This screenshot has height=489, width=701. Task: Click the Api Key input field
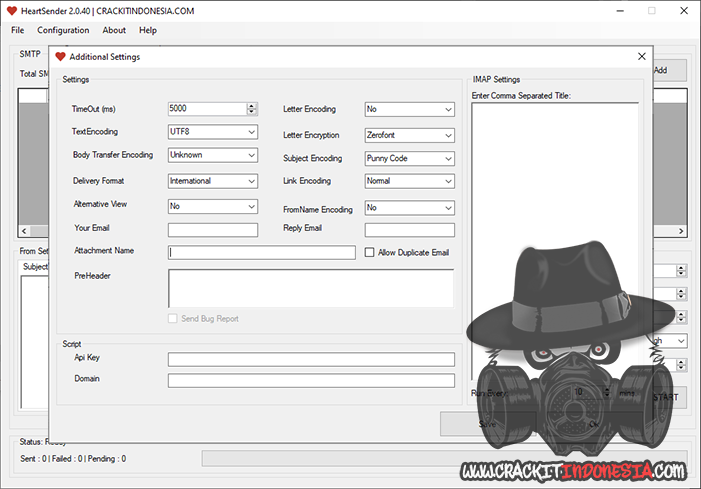(311, 359)
